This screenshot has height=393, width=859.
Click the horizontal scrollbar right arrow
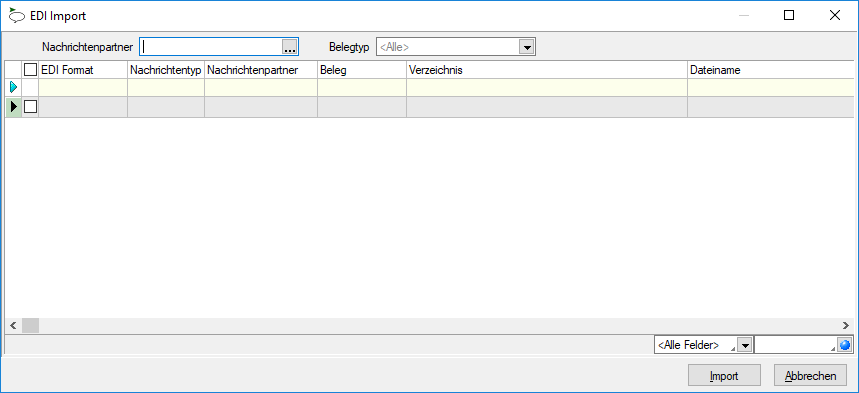(845, 326)
